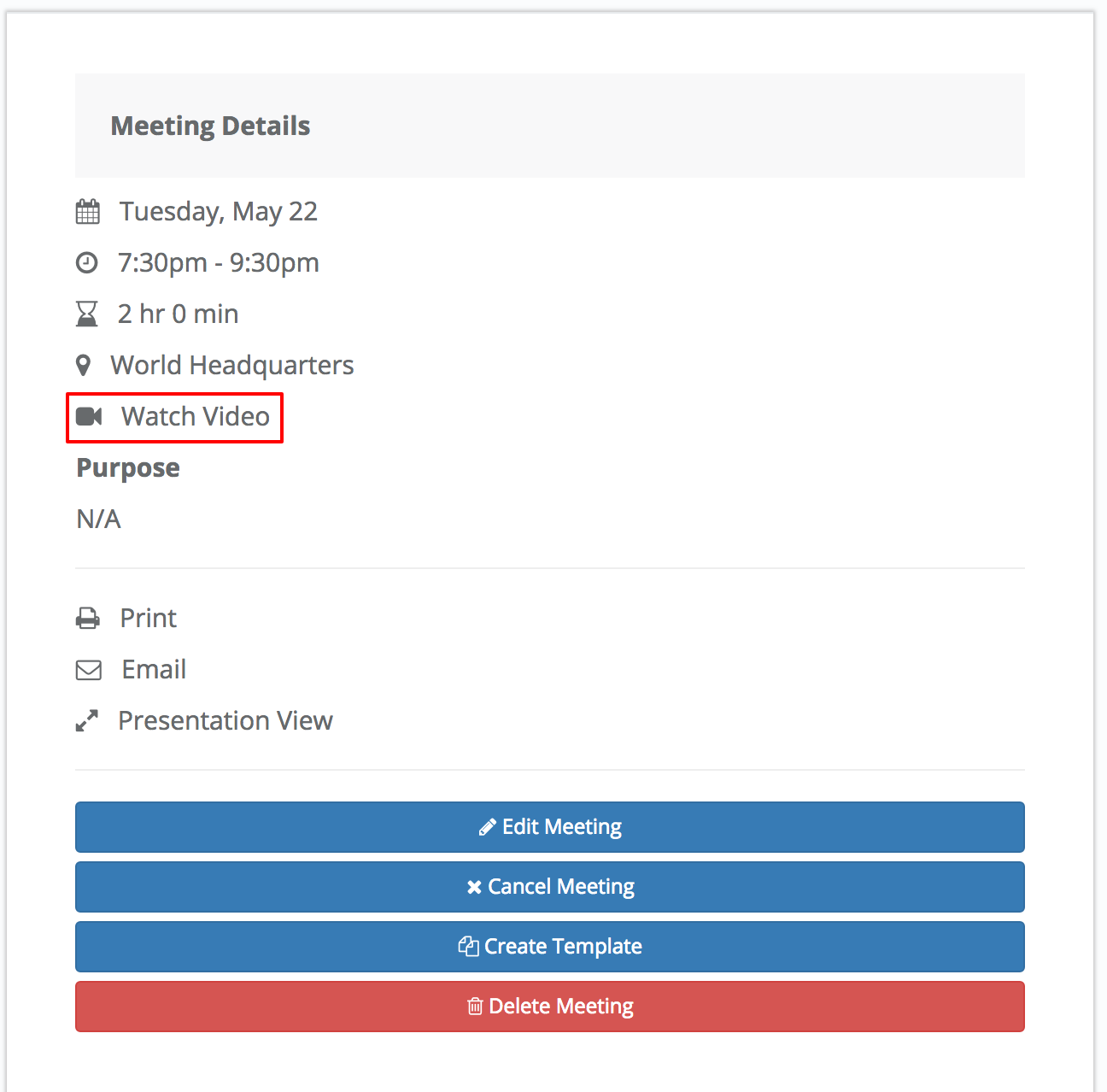Click the 7:30pm - 9:30pm time text
This screenshot has height=1092, width=1107.
[x=219, y=262]
